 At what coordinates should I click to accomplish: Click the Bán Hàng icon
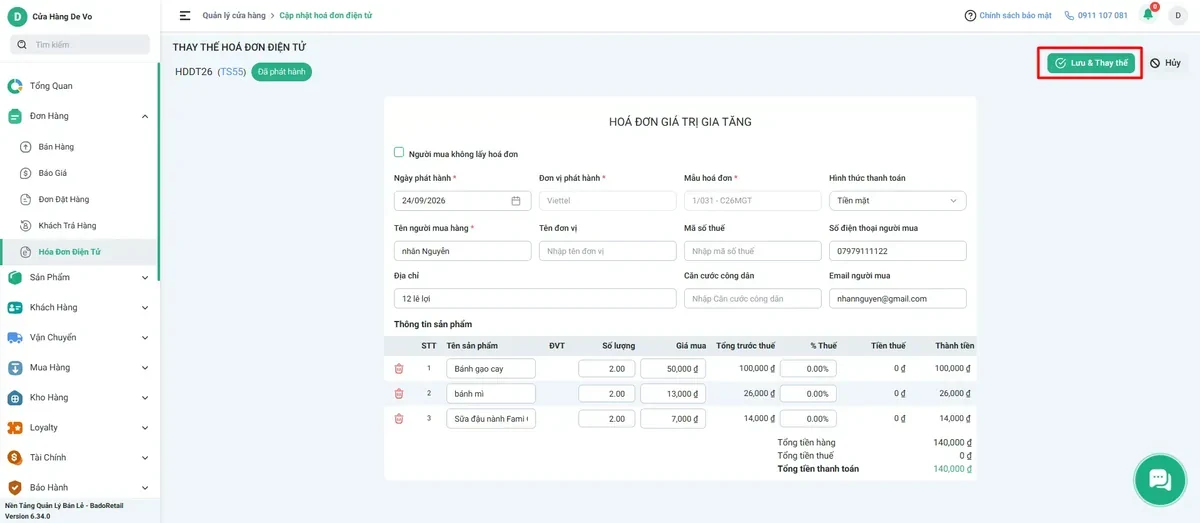26,147
